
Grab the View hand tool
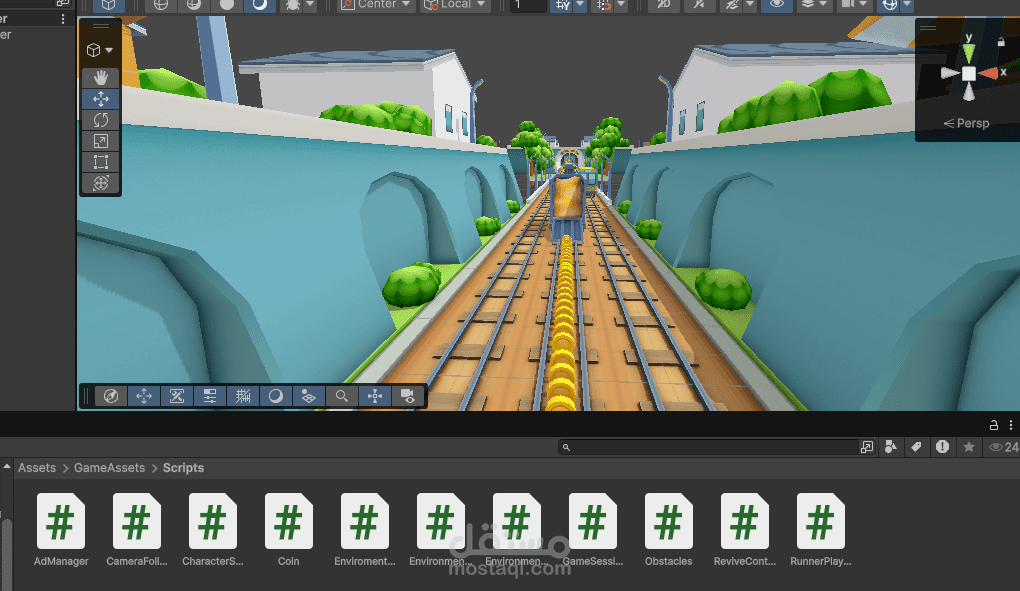coord(100,77)
